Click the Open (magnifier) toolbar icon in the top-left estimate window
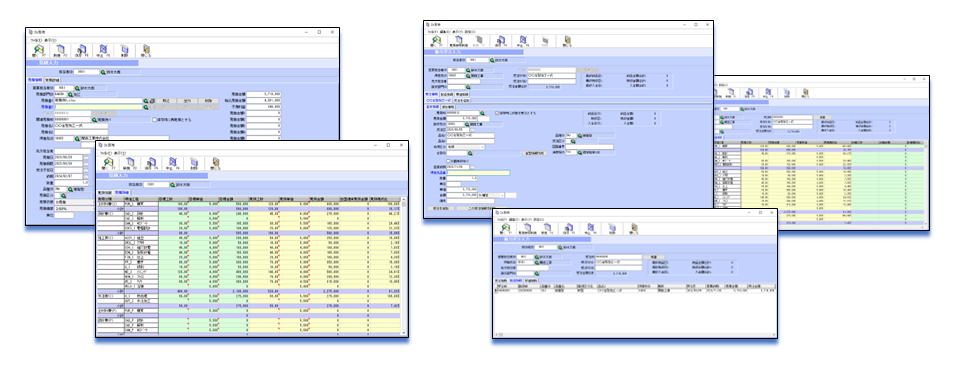The width and height of the screenshot is (955, 374). (x=38, y=50)
